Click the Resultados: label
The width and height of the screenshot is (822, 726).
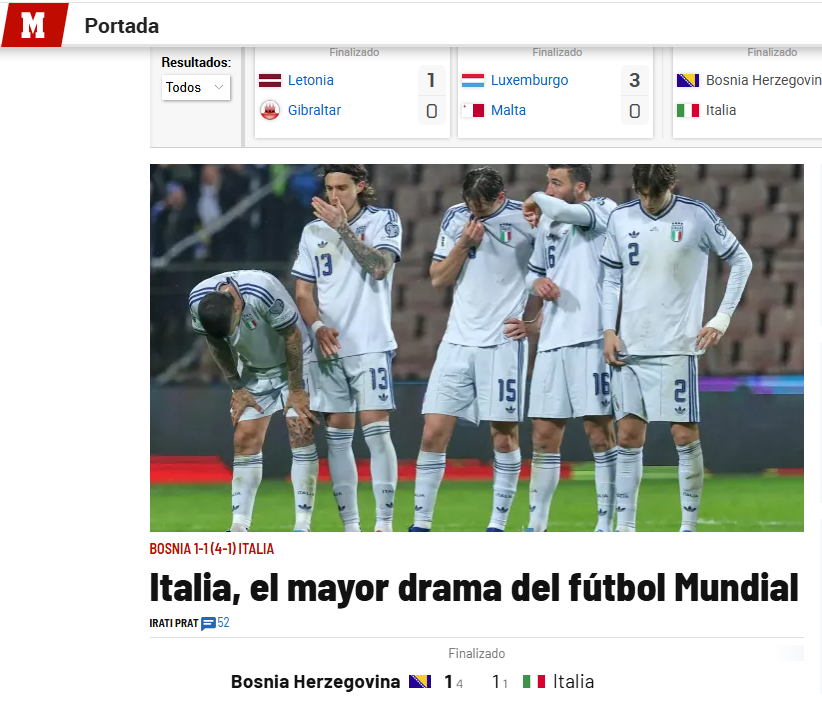point(196,62)
